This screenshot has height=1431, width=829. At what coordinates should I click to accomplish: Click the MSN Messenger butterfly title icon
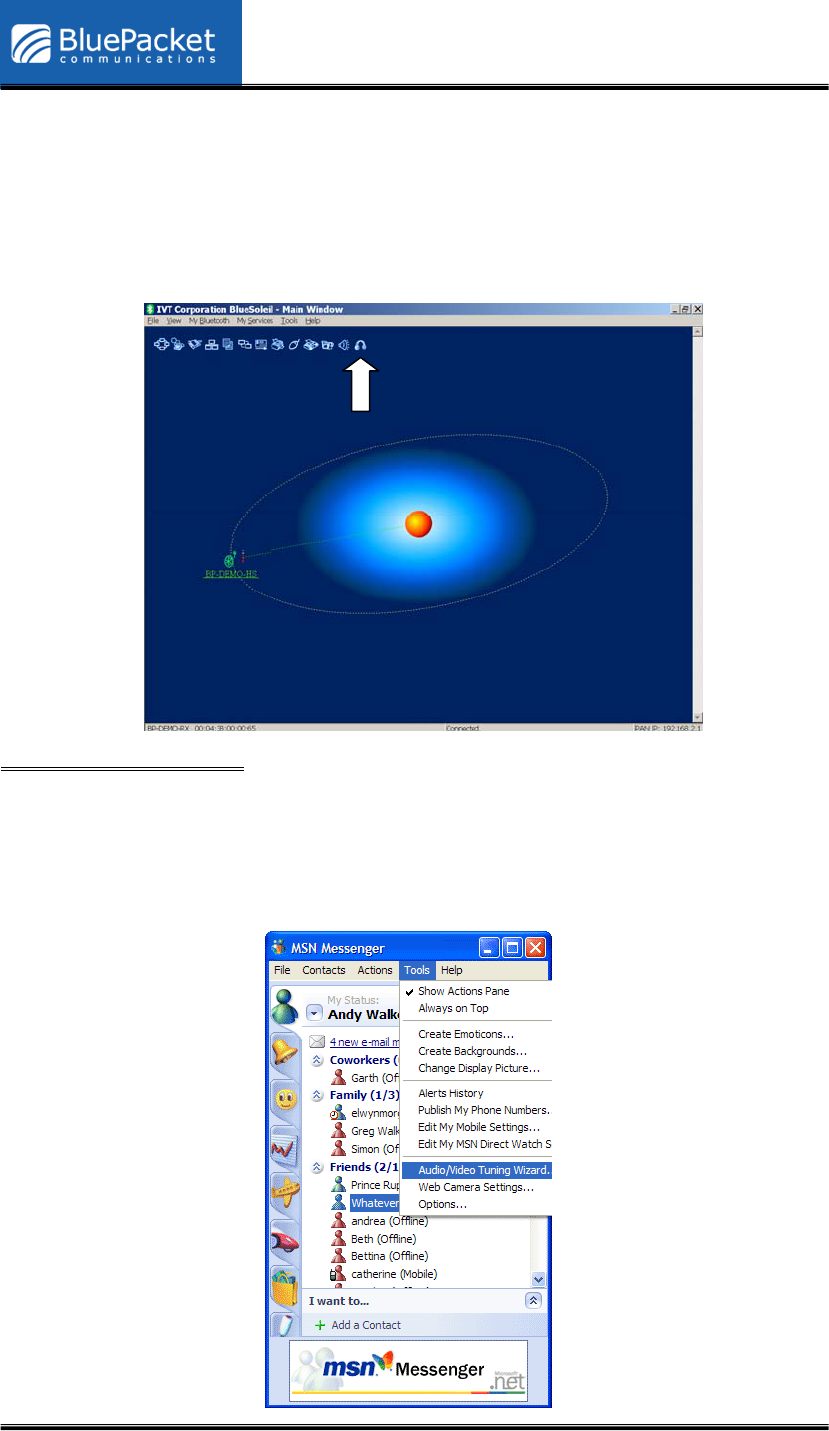point(278,948)
